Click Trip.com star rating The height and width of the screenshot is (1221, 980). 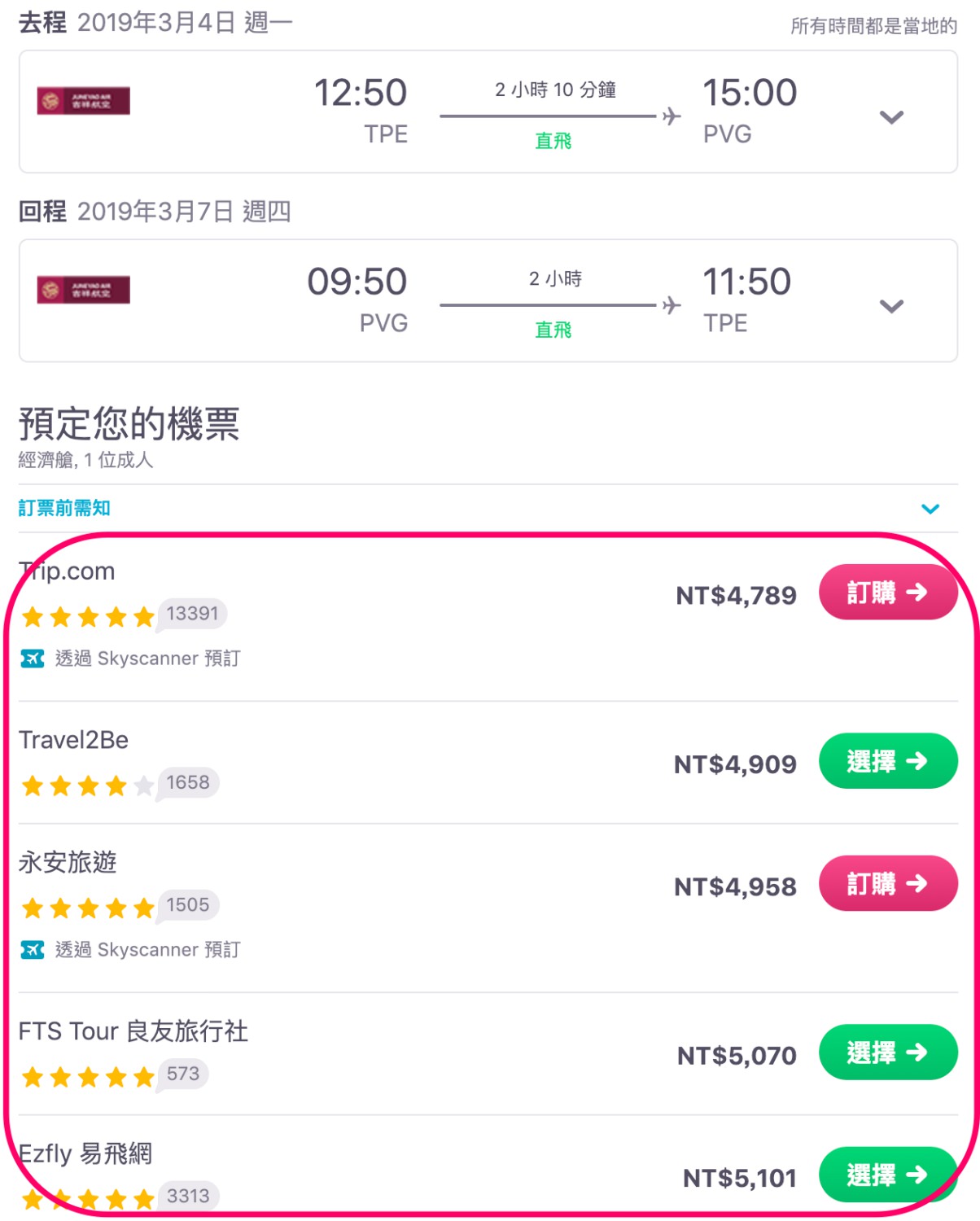coord(88,616)
